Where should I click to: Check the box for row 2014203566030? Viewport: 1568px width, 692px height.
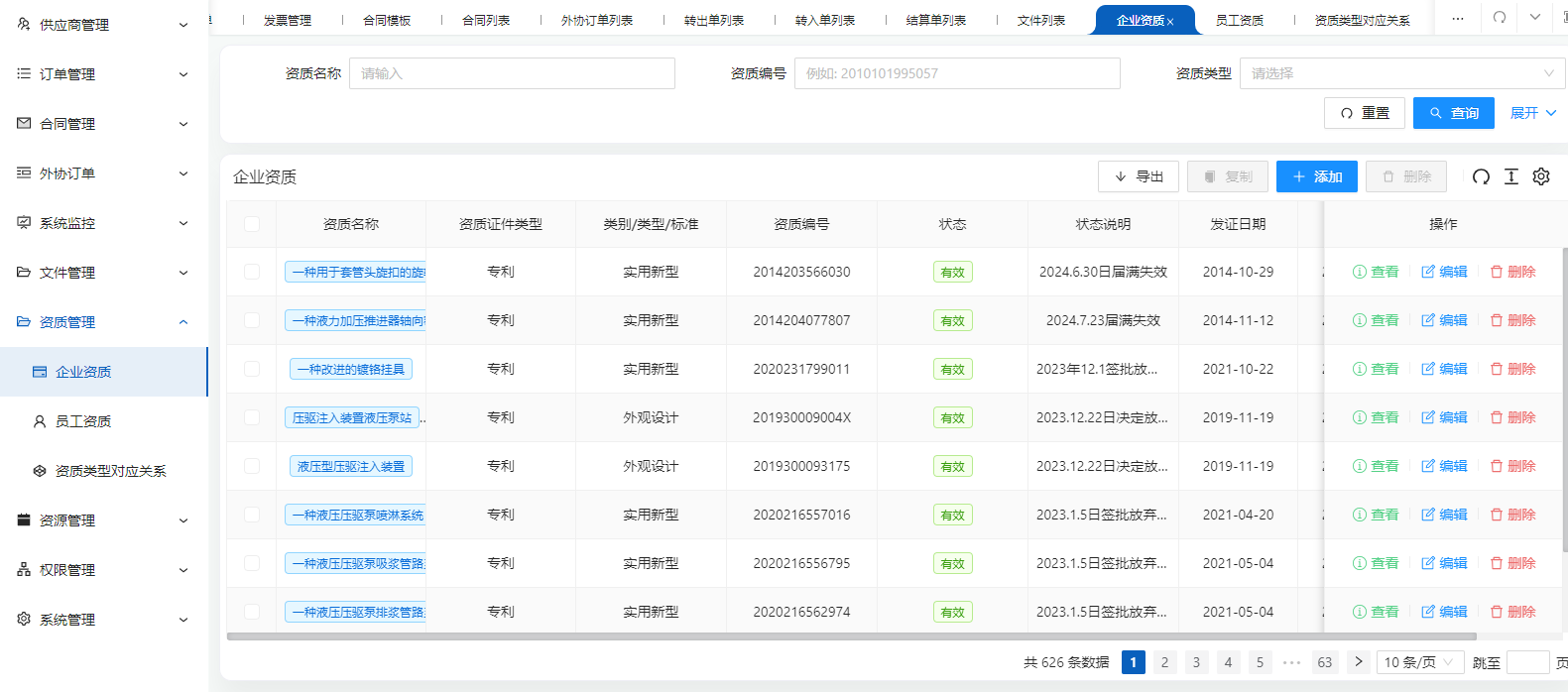(252, 272)
